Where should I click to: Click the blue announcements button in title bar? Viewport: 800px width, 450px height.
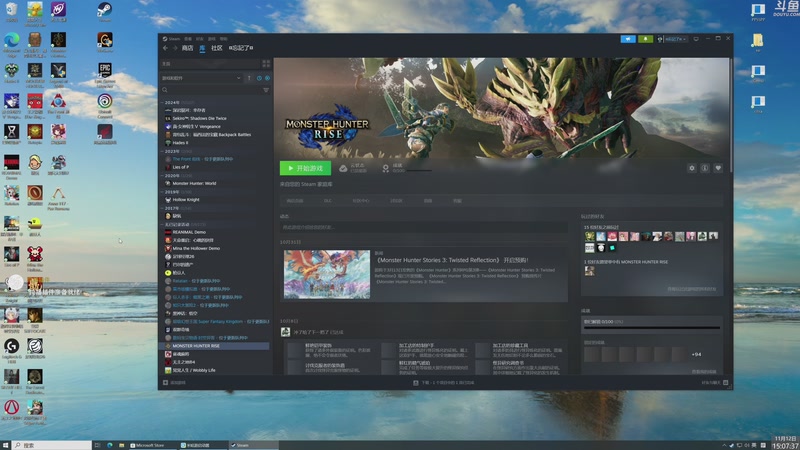click(x=628, y=39)
